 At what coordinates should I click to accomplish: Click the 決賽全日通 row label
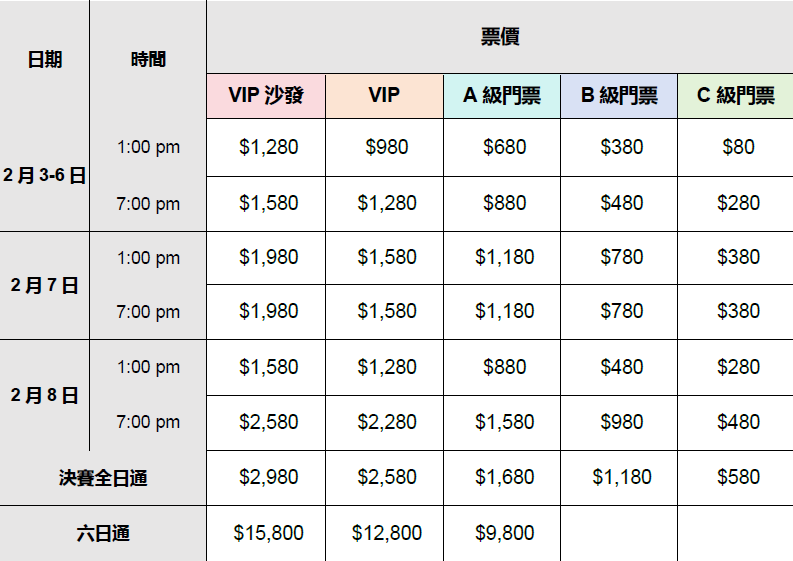click(103, 478)
